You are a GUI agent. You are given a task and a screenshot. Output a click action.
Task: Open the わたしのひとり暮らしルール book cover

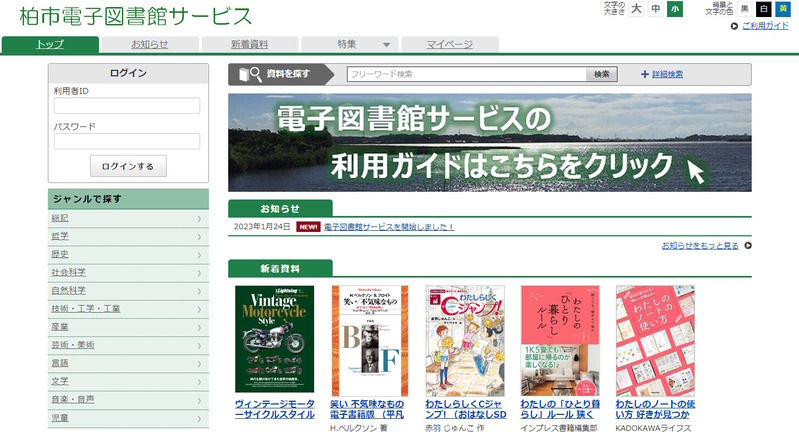click(x=560, y=341)
